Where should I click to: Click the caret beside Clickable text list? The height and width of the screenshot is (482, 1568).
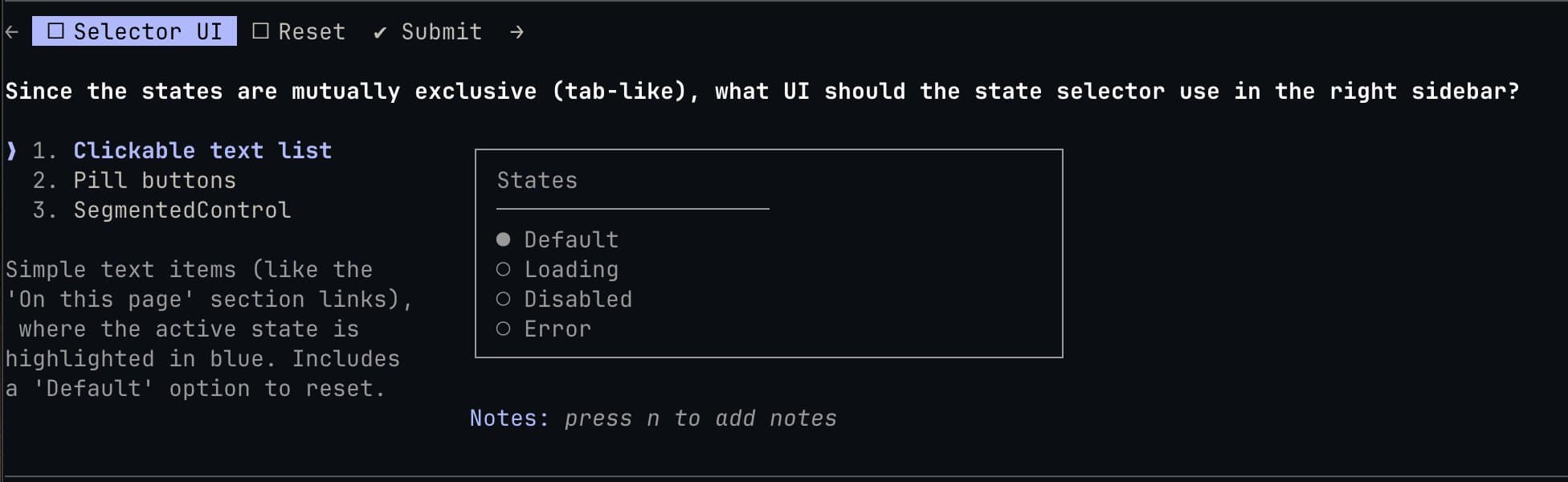tap(10, 149)
